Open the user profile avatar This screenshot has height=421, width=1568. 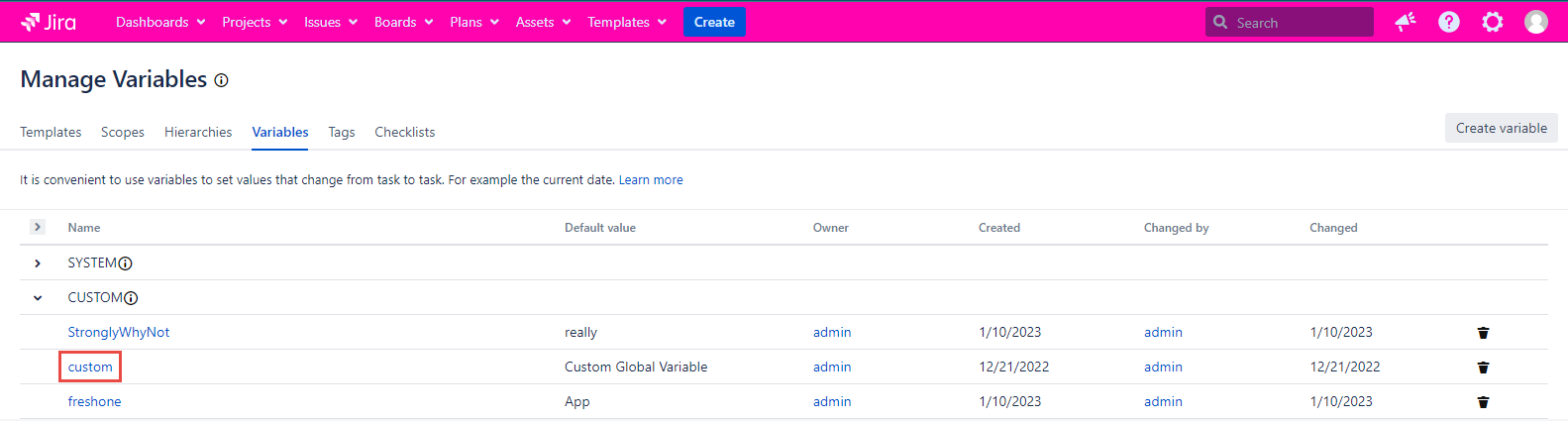point(1535,22)
